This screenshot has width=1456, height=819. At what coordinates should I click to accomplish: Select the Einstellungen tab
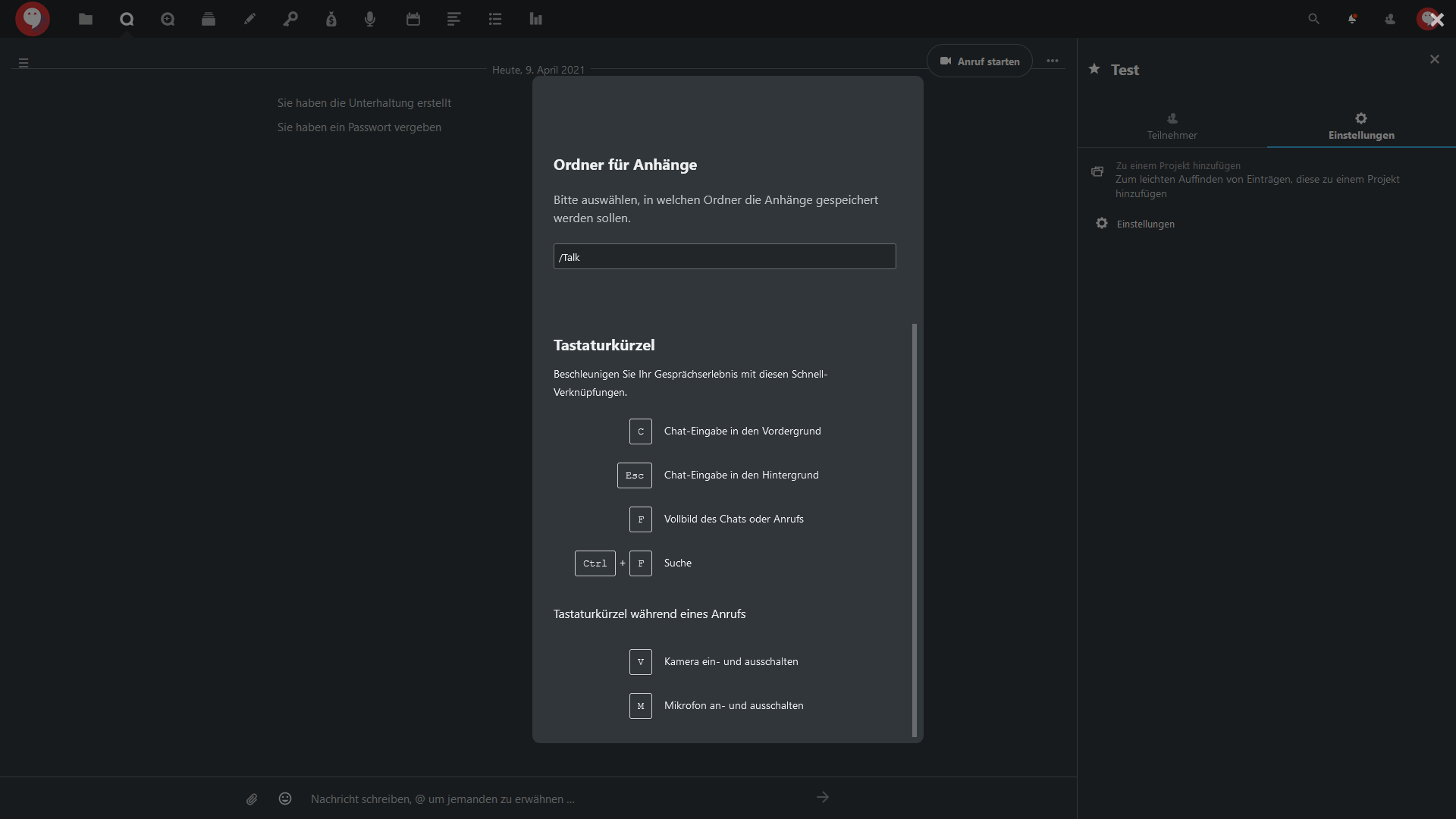pos(1361,126)
